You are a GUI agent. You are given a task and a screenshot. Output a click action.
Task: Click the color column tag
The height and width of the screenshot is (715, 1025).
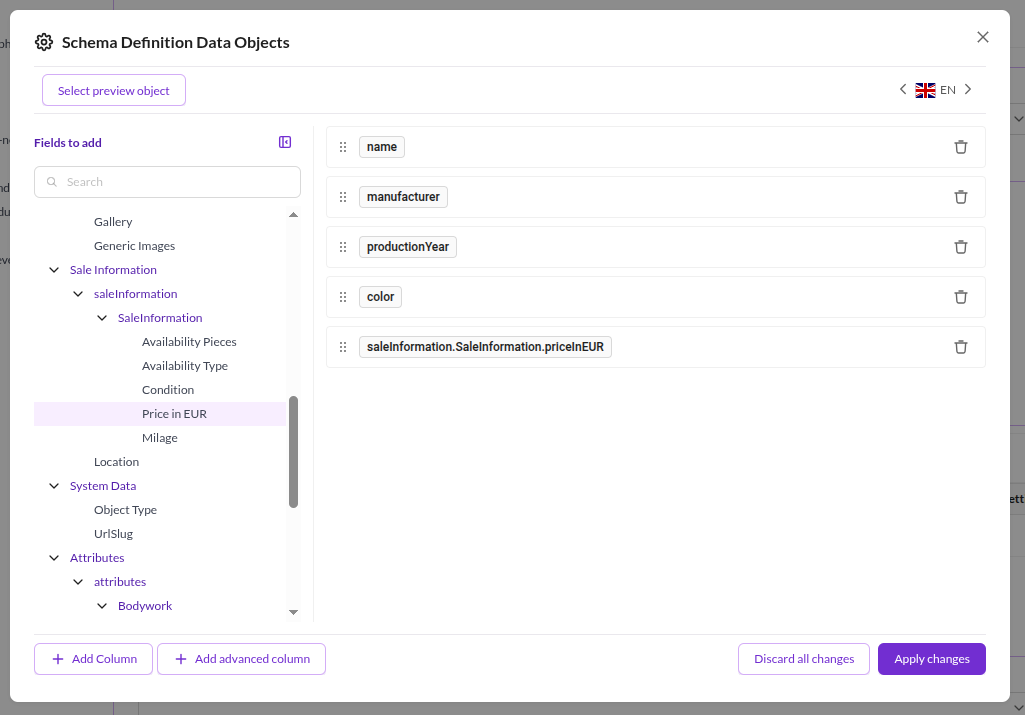pyautogui.click(x=380, y=297)
